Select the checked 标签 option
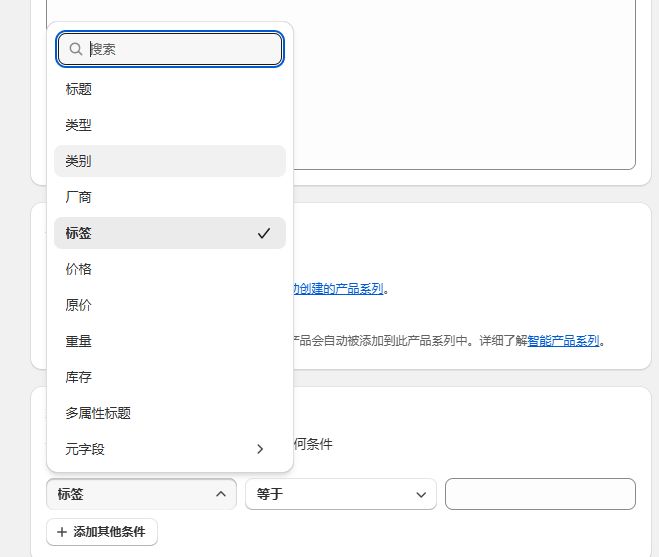The height and width of the screenshot is (557, 659). [x=170, y=233]
